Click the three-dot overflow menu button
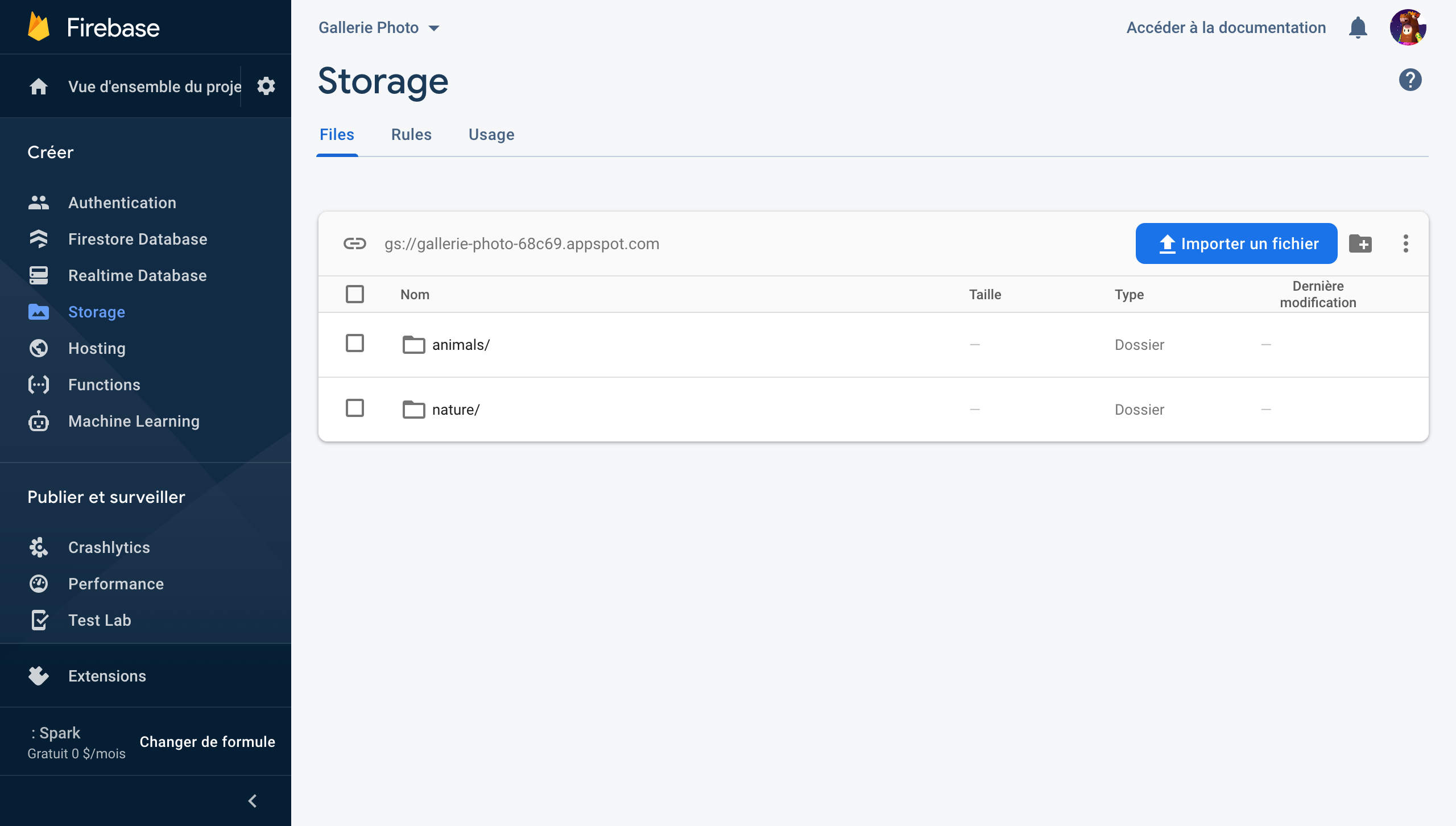Image resolution: width=1456 pixels, height=826 pixels. (1405, 243)
